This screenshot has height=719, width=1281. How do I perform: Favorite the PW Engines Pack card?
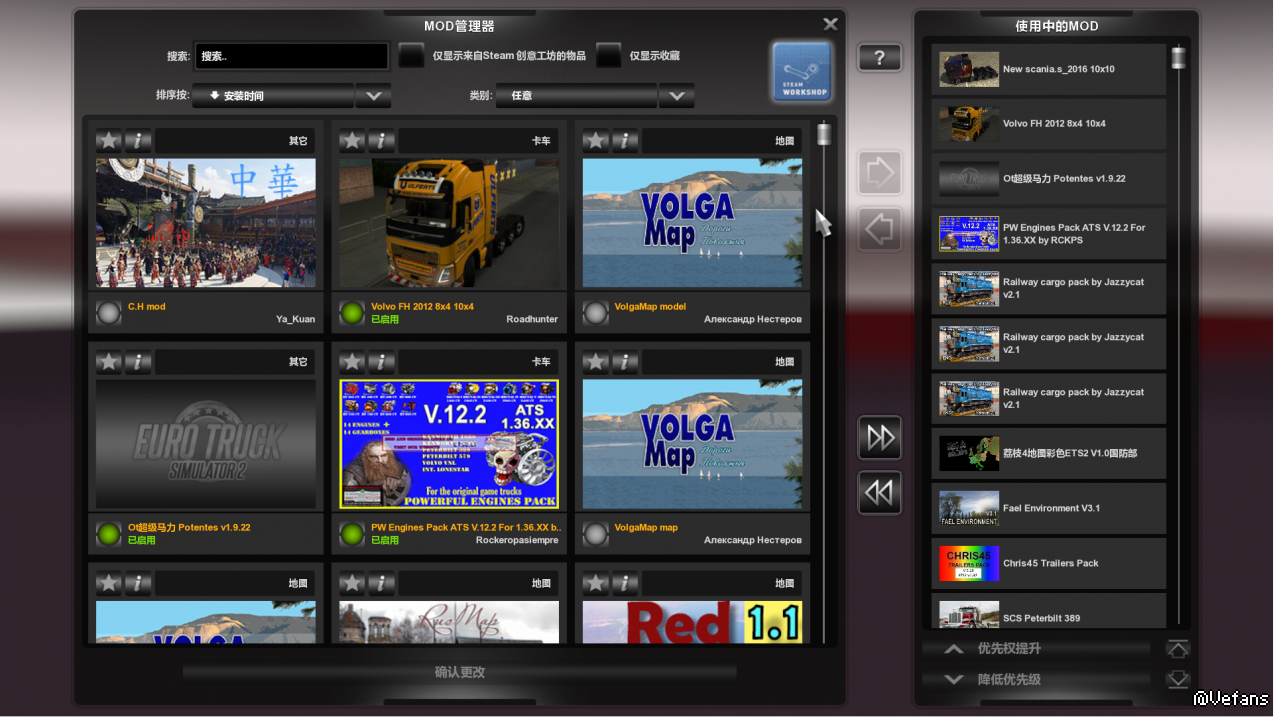point(352,361)
